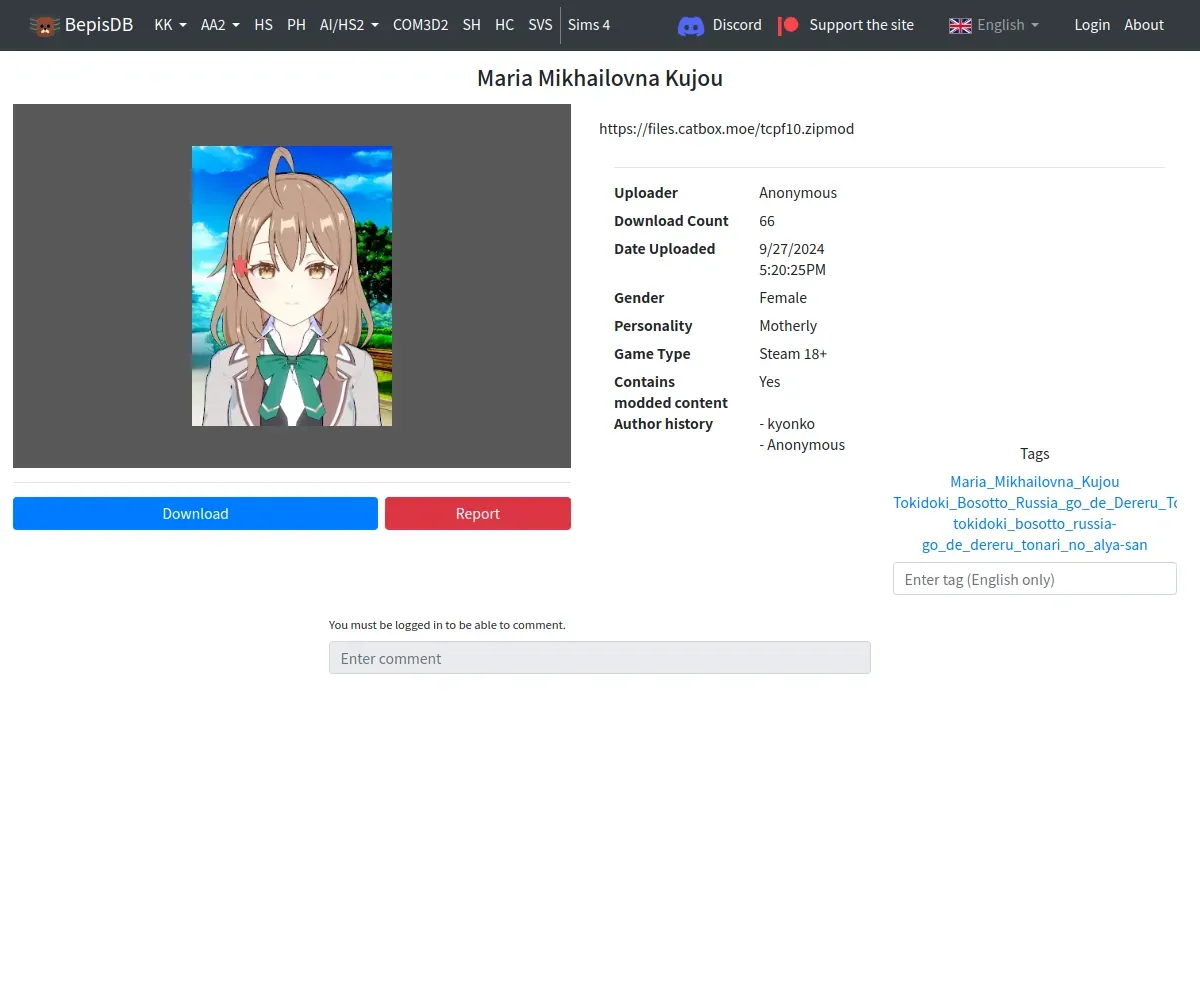Click the Maria_Mikhailovna_Kujou tag
Image resolution: width=1200 pixels, height=1000 pixels.
click(x=1035, y=481)
